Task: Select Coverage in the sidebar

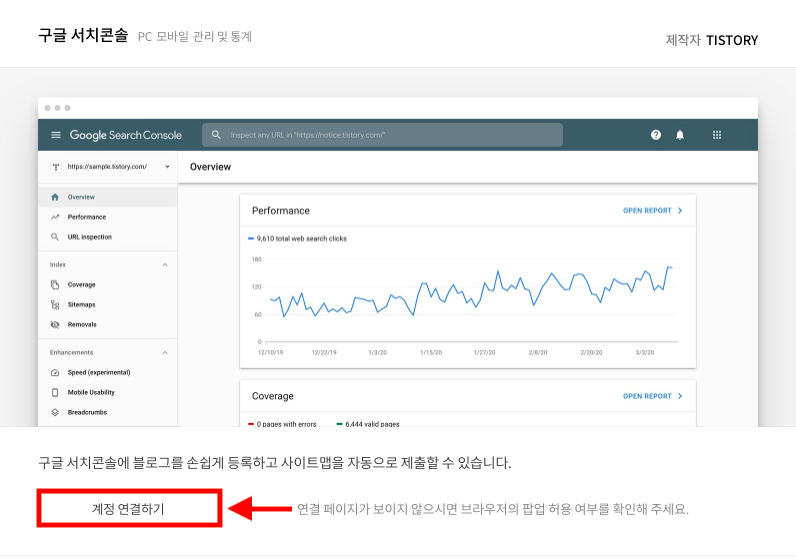Action: coord(108,285)
